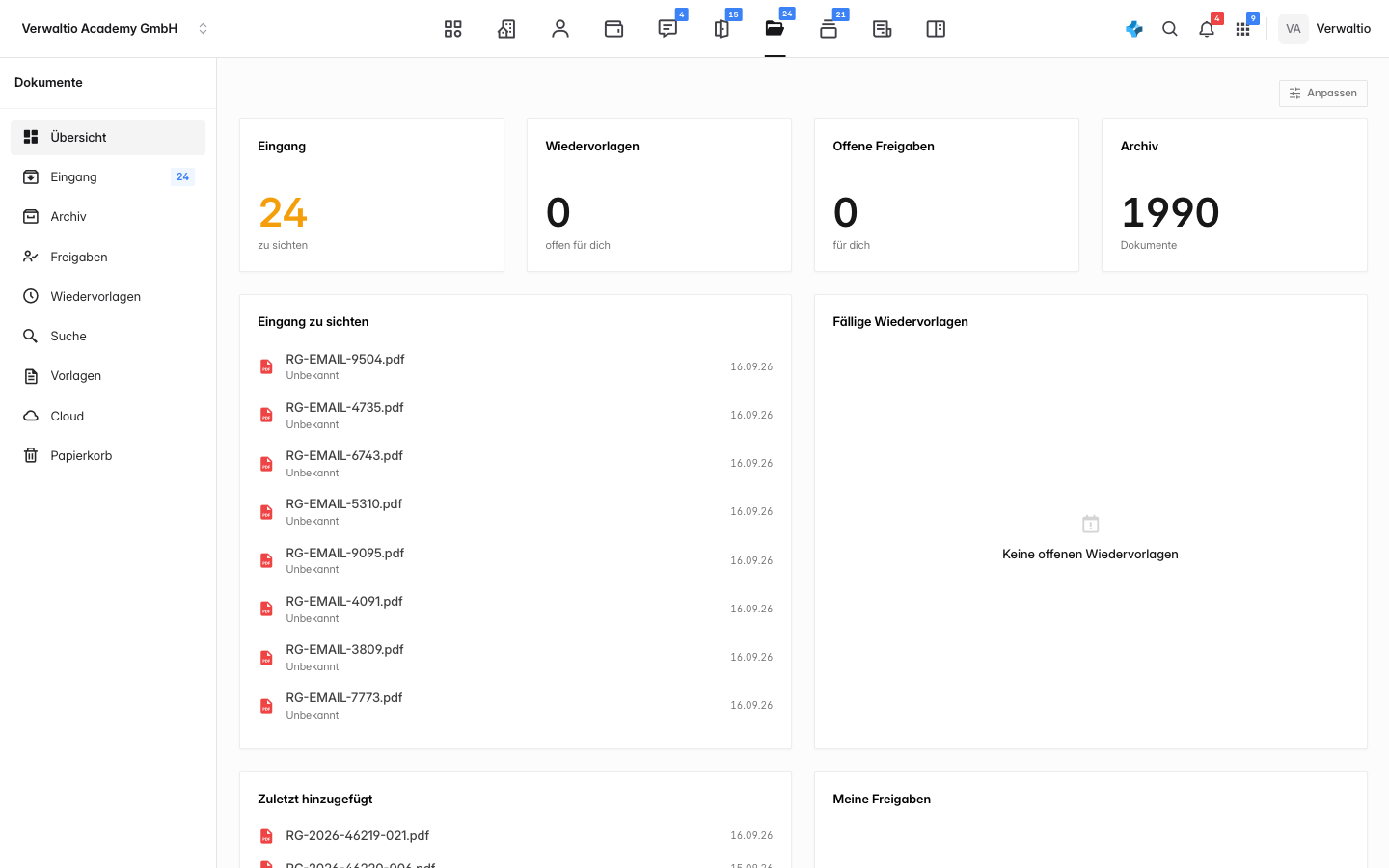
Task: Open Cloud in the sidebar
Action: click(x=108, y=416)
